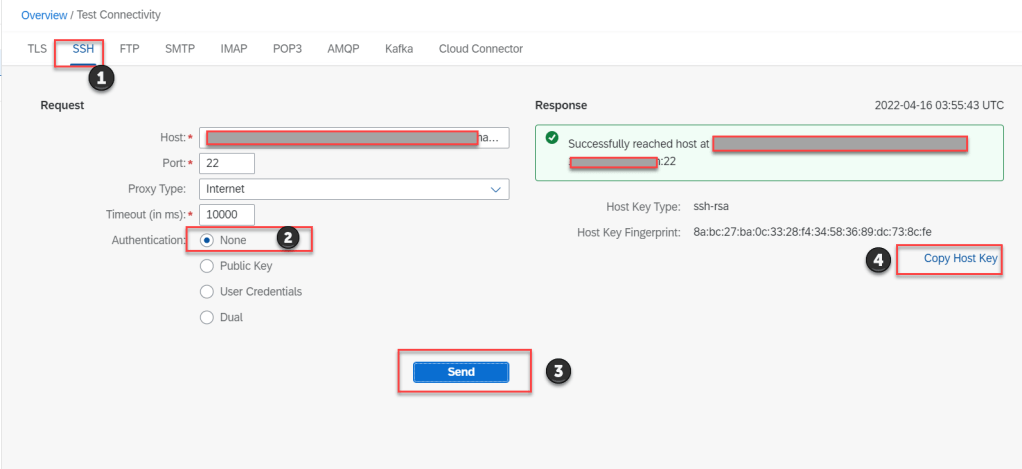Click the Copy Host Key link

[x=960, y=259]
